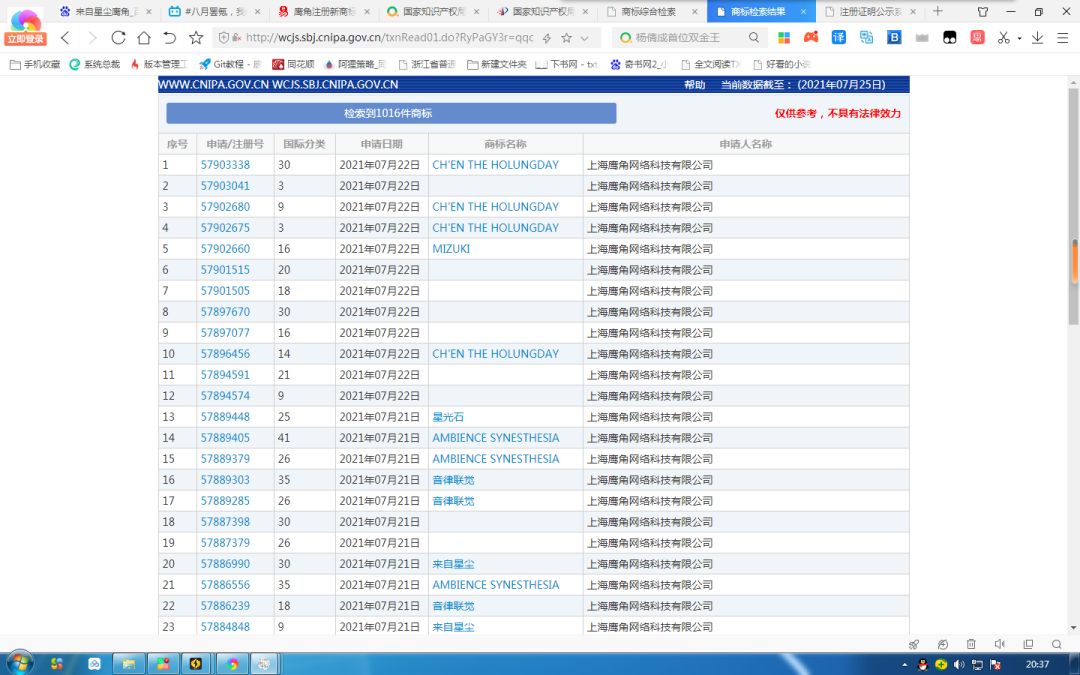Open trademark registration number 57903338
Image resolution: width=1080 pixels, height=675 pixels.
tap(225, 165)
